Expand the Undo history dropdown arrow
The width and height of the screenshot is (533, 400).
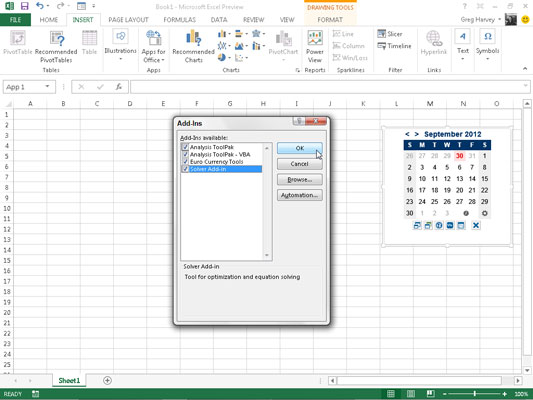pos(48,6)
